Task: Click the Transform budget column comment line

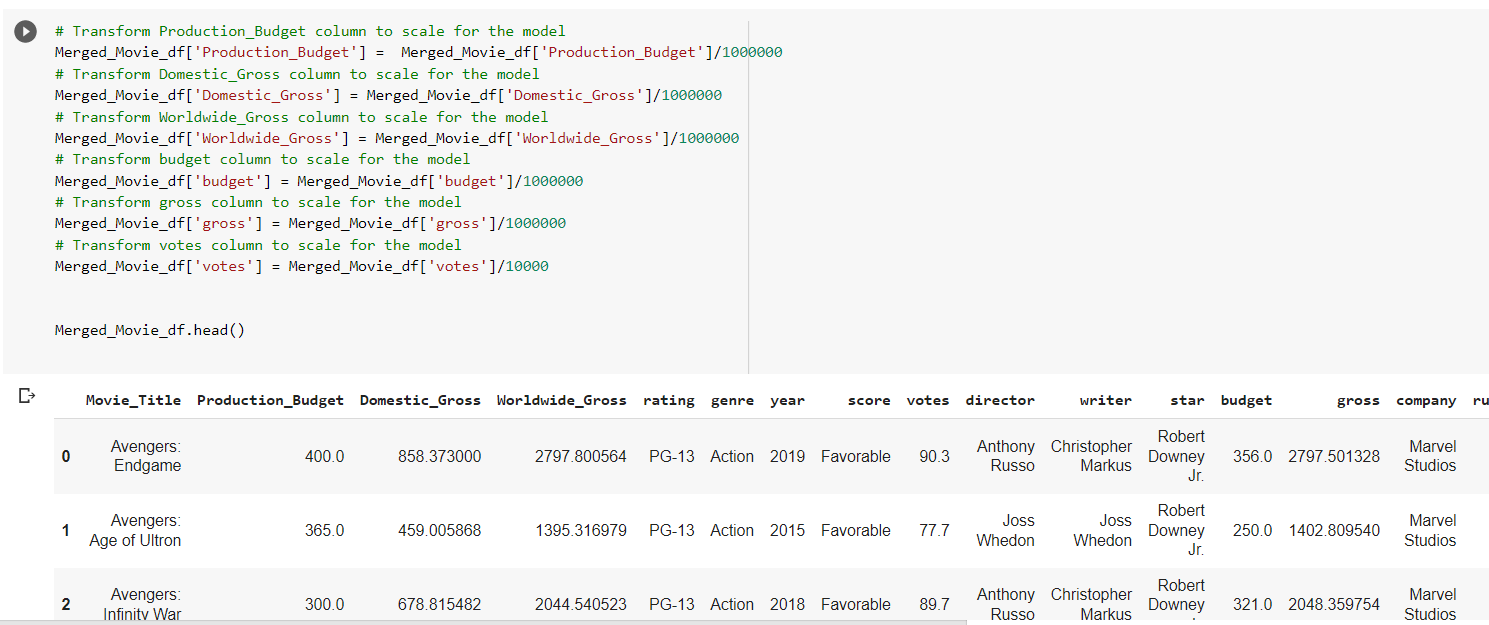Action: [x=262, y=159]
